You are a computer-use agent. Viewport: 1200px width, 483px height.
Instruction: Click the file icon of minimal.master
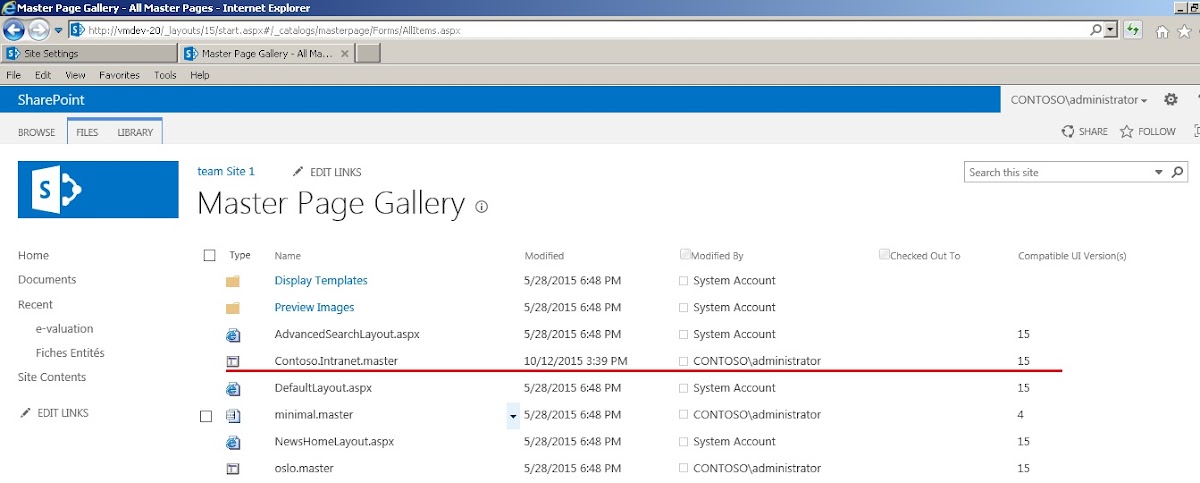233,415
